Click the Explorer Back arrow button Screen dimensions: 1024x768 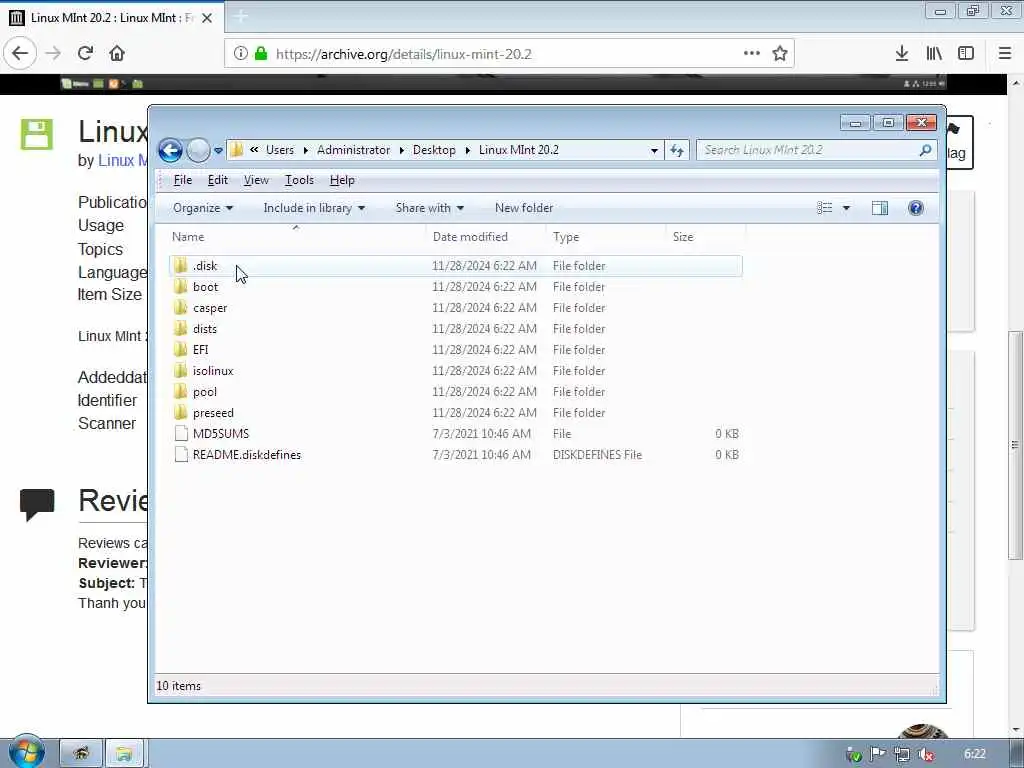170,150
